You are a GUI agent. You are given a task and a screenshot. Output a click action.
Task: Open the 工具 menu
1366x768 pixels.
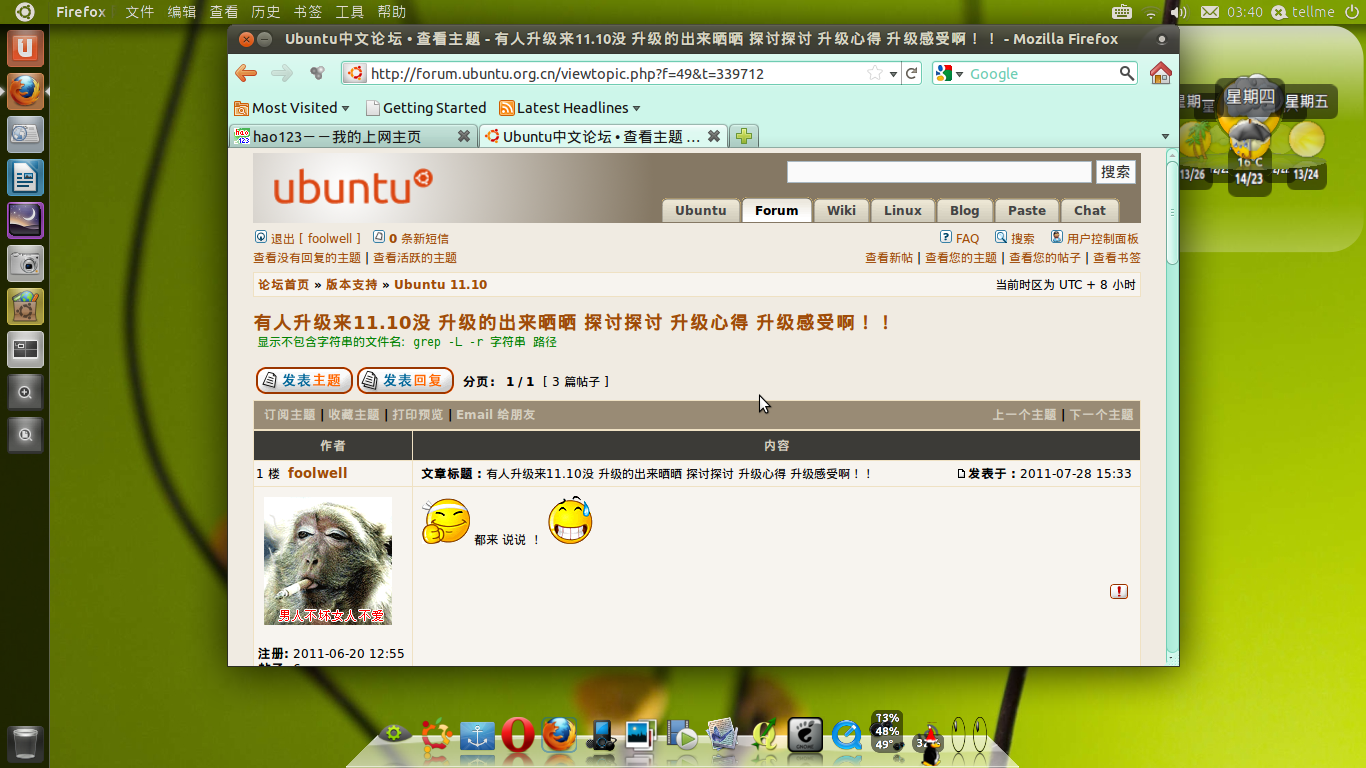click(350, 12)
